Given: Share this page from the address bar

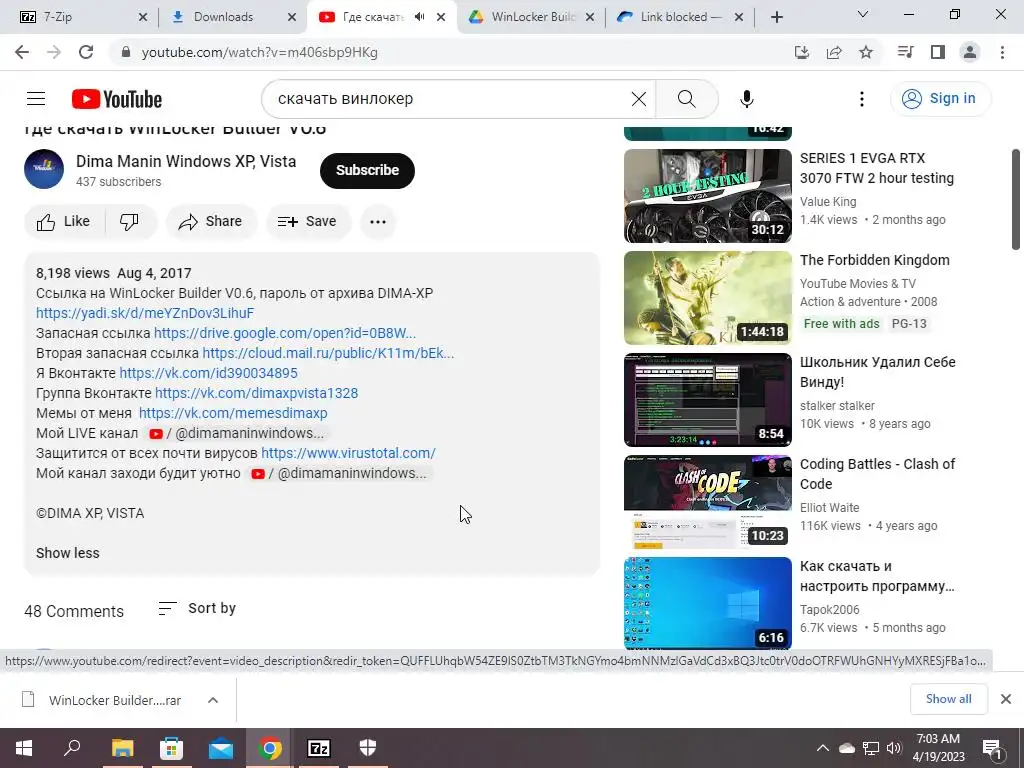Looking at the screenshot, I should click(834, 52).
